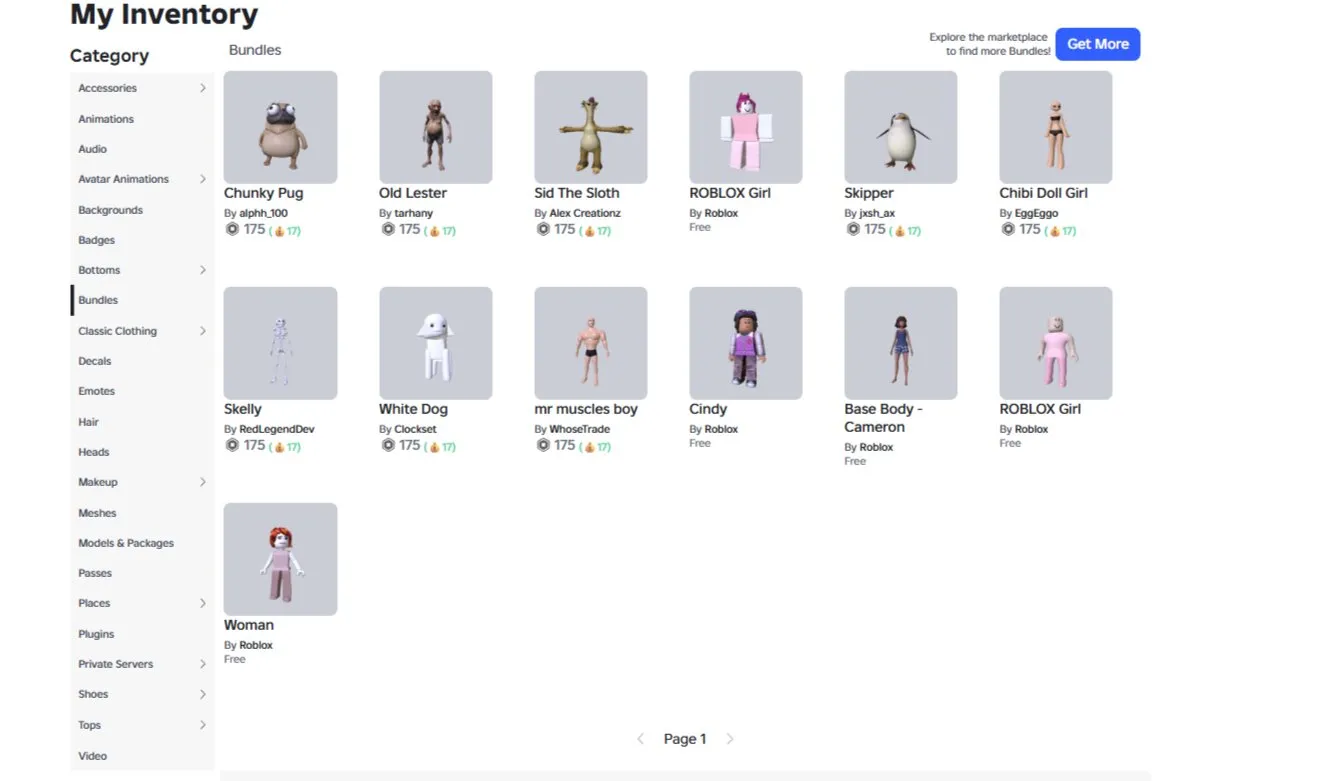
Task: Open Alex Creationz creator link
Action: click(x=585, y=213)
